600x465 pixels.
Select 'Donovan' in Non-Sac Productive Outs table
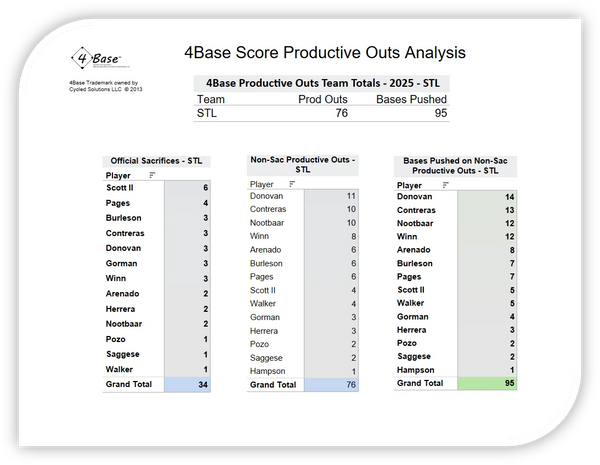(x=266, y=196)
